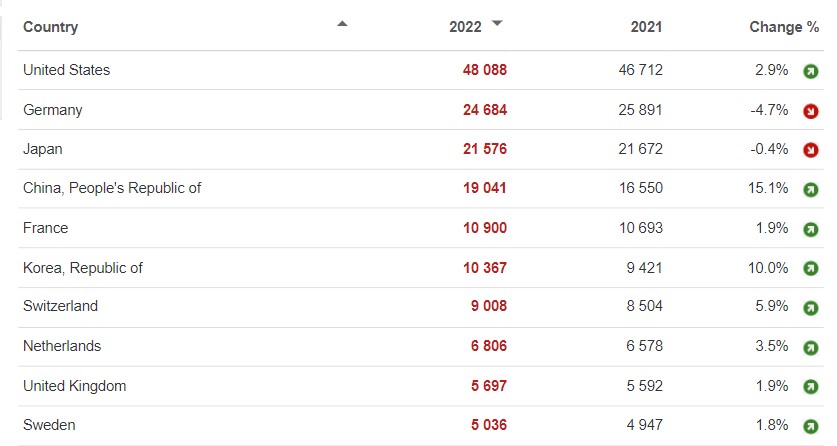Click the 48 088 value for 2022
The height and width of the screenshot is (446, 837).
[x=485, y=70]
